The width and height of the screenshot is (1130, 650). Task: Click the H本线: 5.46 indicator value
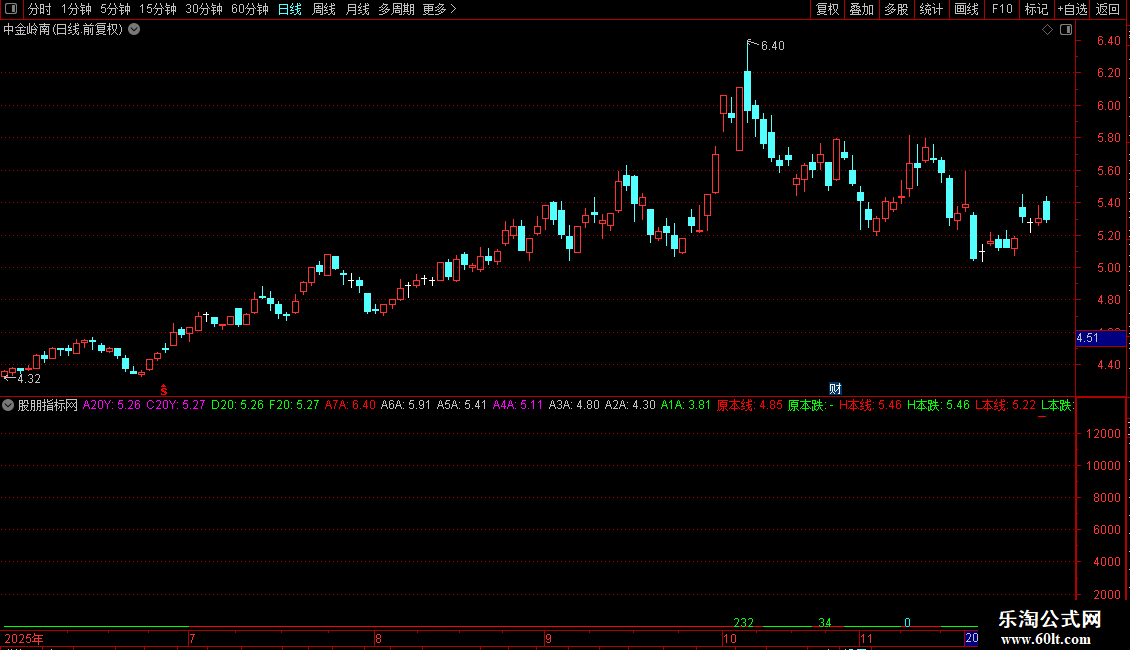(870, 406)
